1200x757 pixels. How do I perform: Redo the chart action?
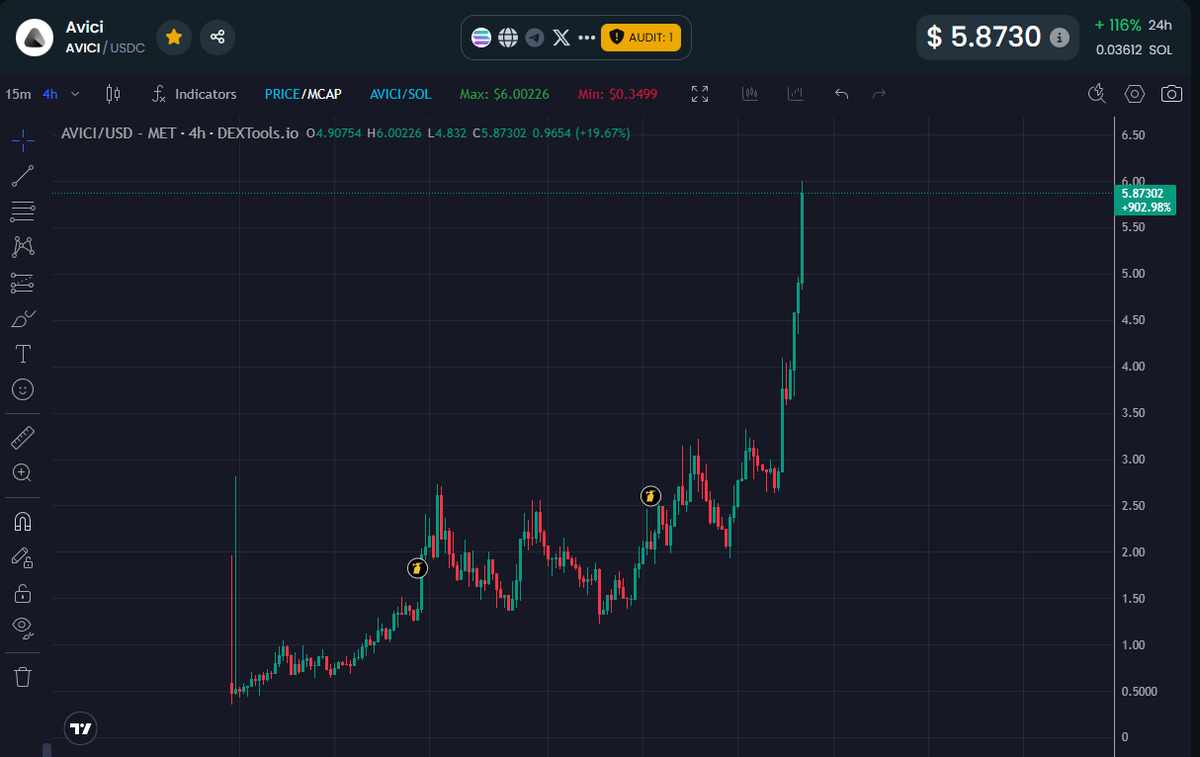(x=880, y=94)
